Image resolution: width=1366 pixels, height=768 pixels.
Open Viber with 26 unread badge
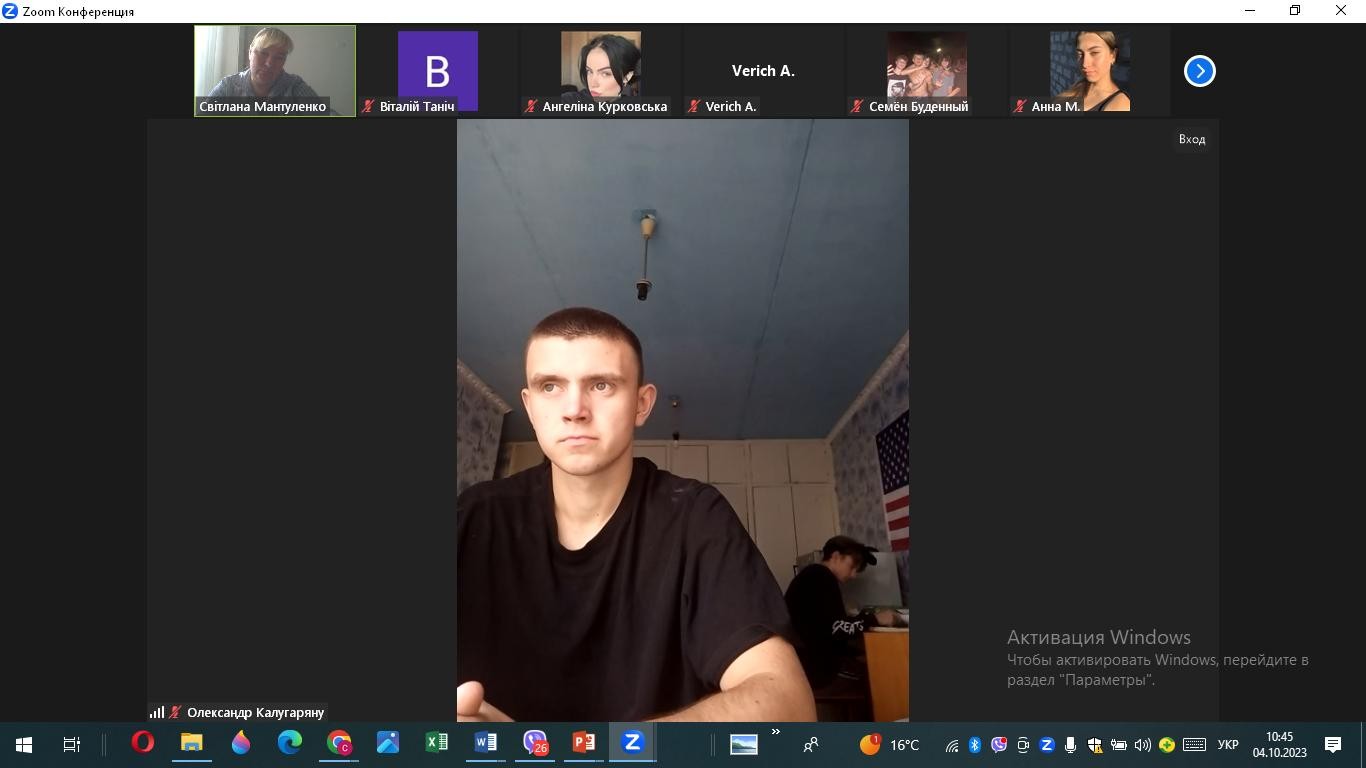tap(535, 743)
